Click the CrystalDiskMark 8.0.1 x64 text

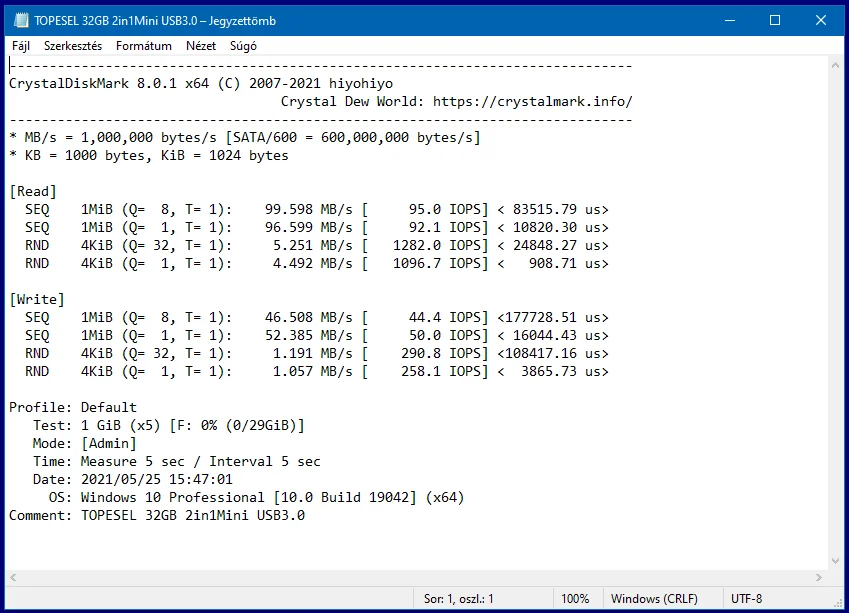[x=109, y=83]
